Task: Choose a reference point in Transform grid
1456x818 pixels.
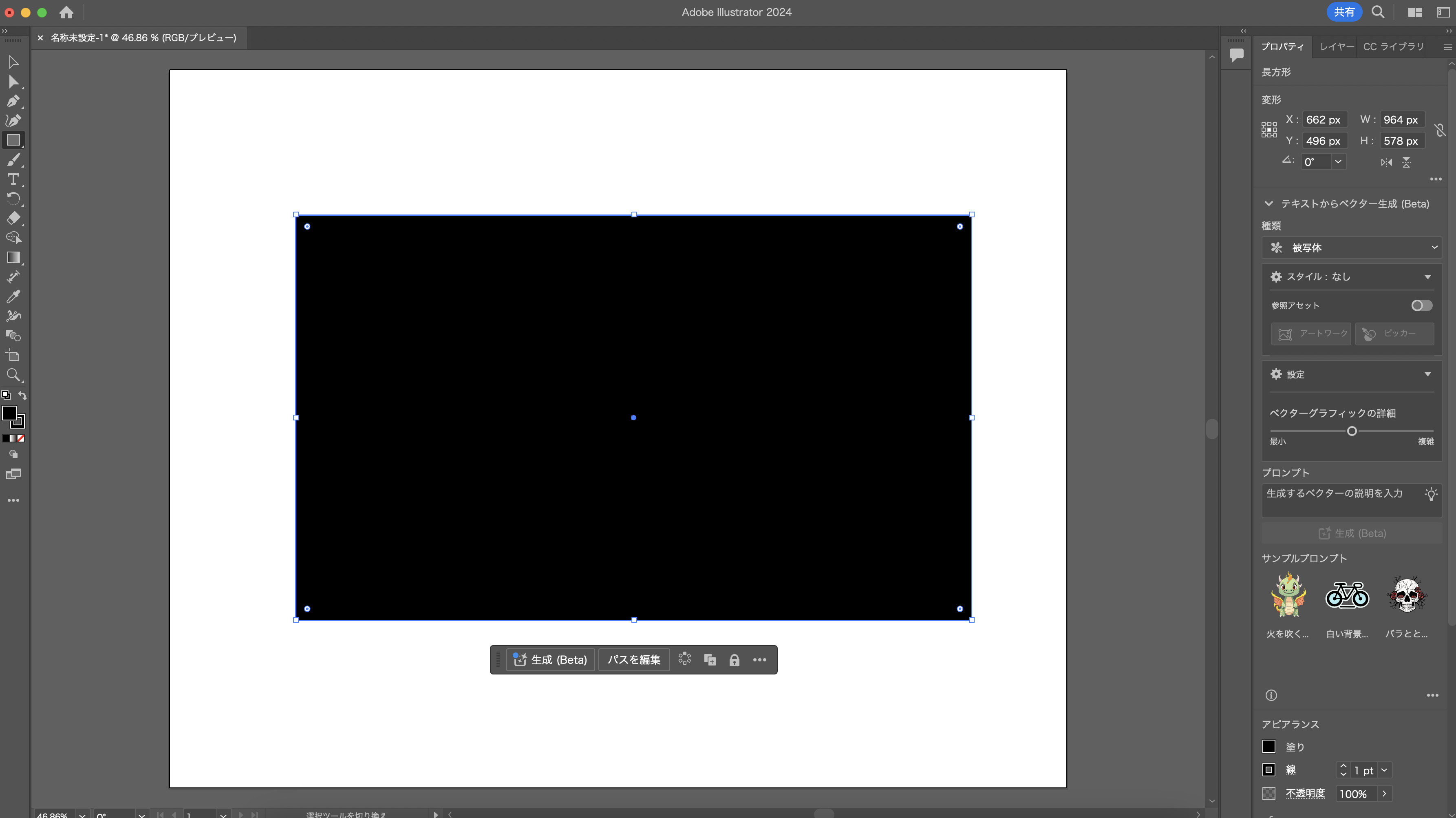Action: click(1269, 129)
